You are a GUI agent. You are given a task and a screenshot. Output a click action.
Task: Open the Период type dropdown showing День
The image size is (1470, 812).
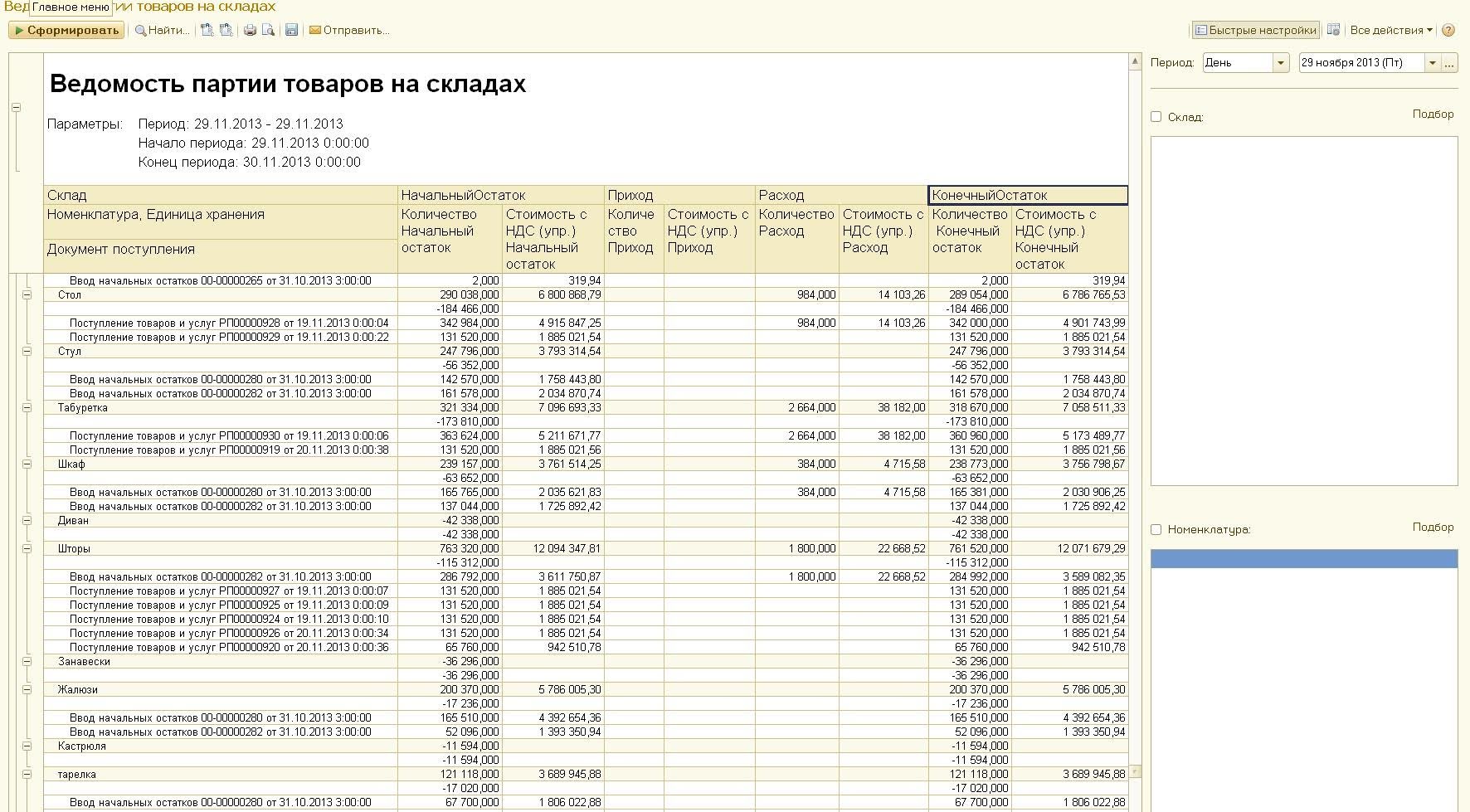coord(1281,63)
